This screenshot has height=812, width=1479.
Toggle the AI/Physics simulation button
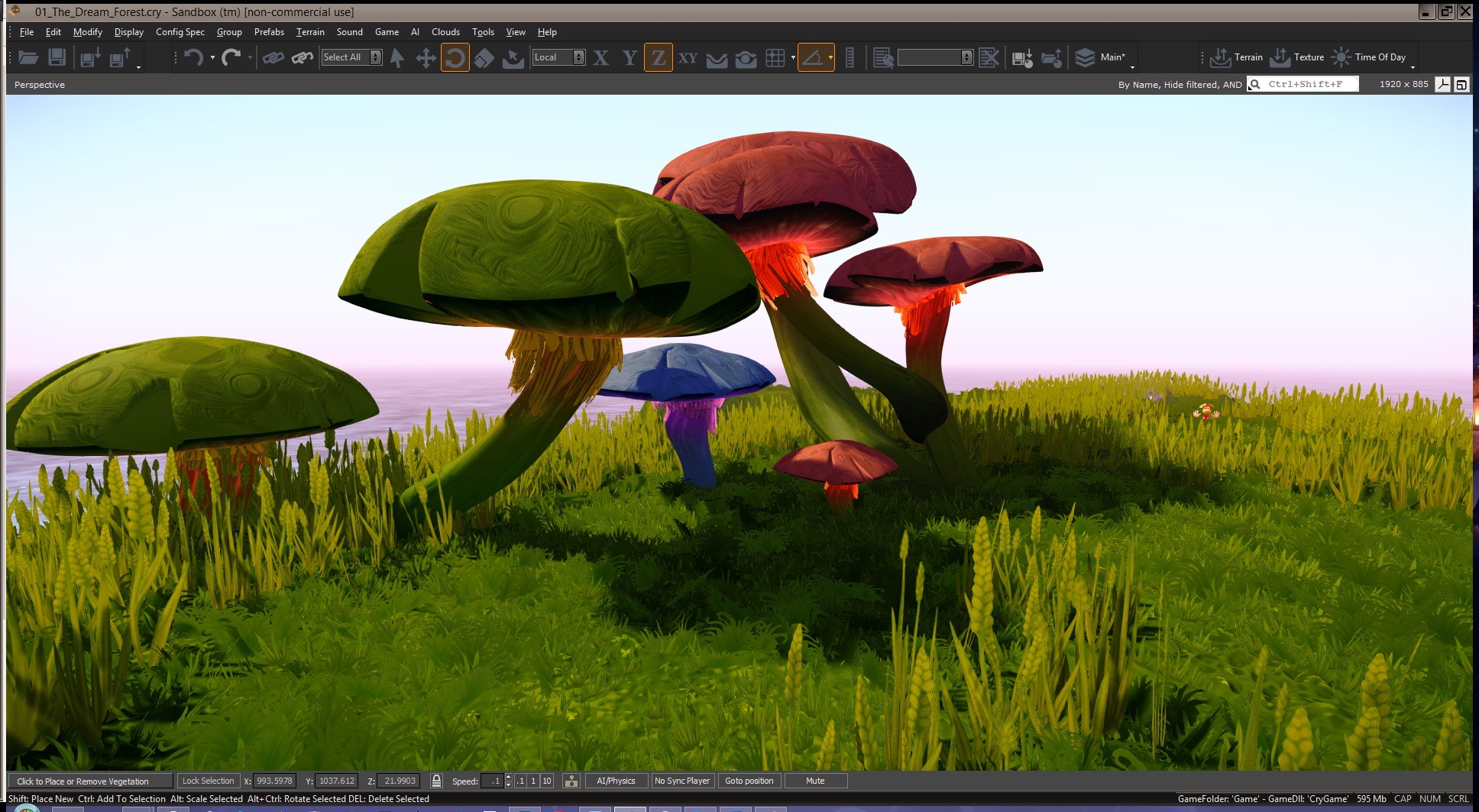tap(616, 781)
